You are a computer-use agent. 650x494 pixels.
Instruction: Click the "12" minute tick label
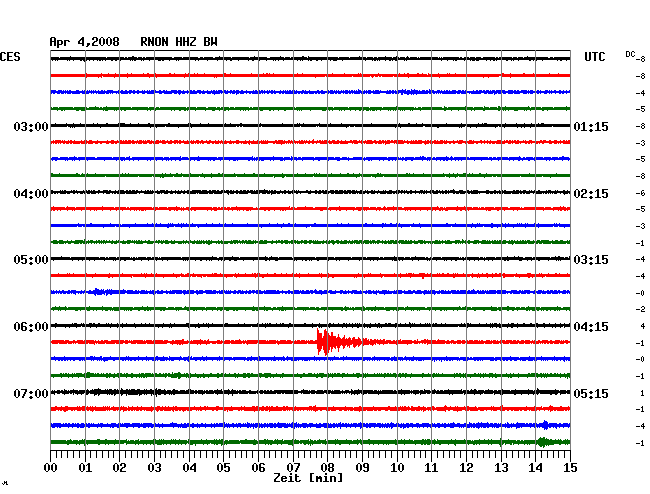coord(466,468)
